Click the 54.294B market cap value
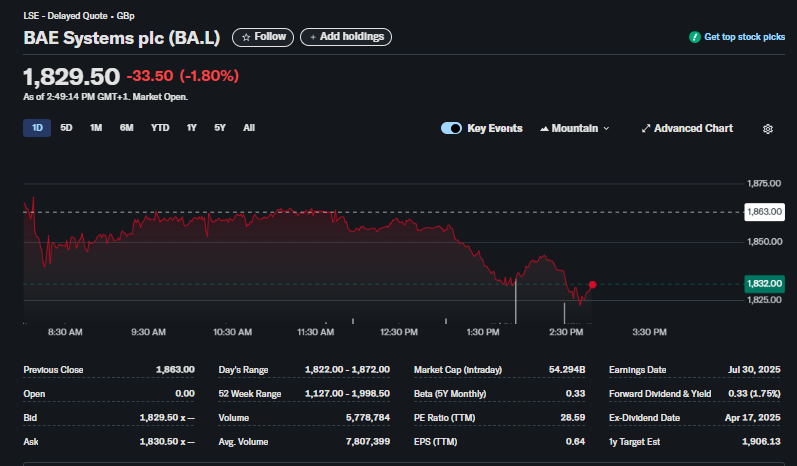 (567, 370)
